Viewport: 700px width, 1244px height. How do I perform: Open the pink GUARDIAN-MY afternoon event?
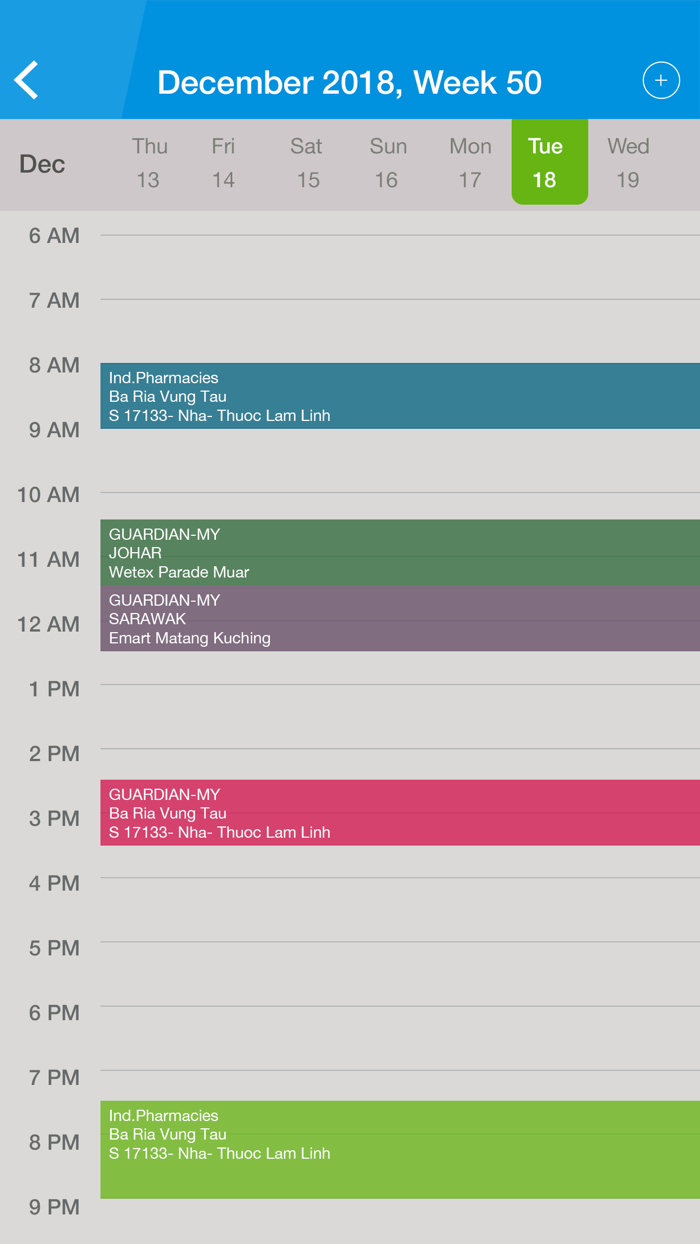[x=400, y=812]
